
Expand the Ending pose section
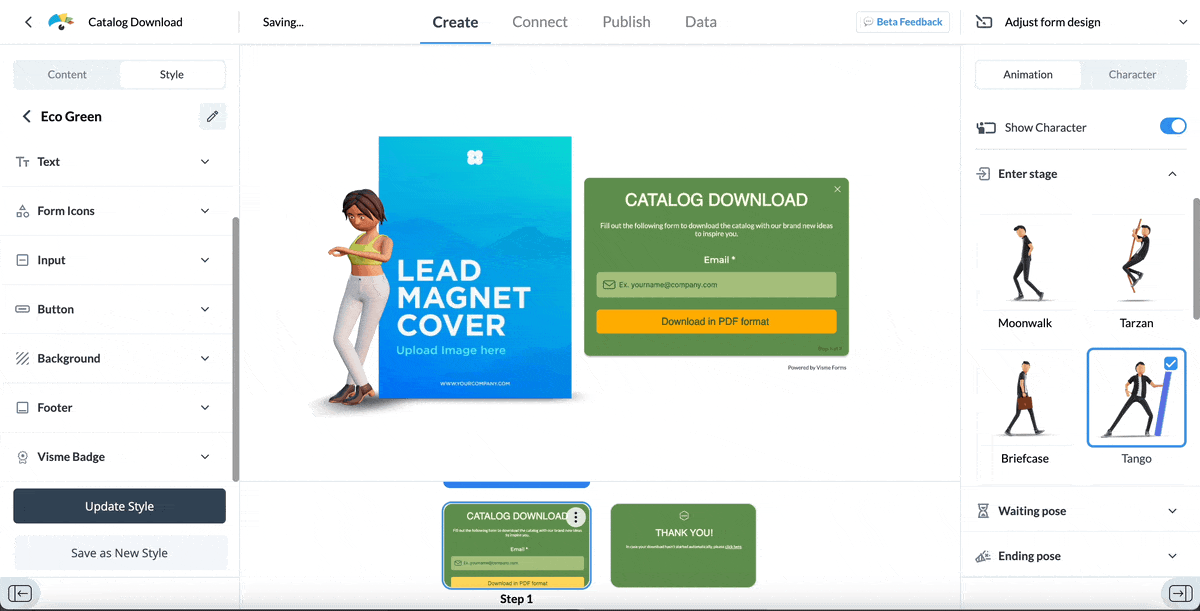1172,555
